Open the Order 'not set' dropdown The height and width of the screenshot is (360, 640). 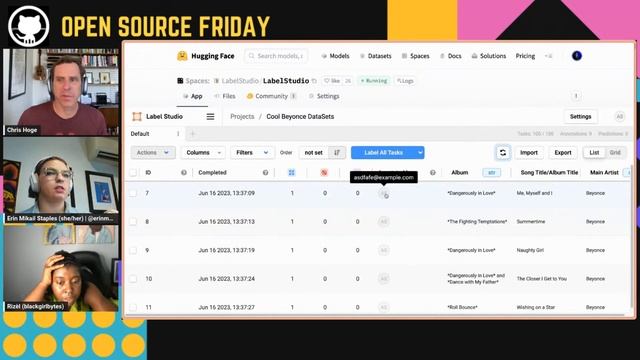pyautogui.click(x=313, y=153)
